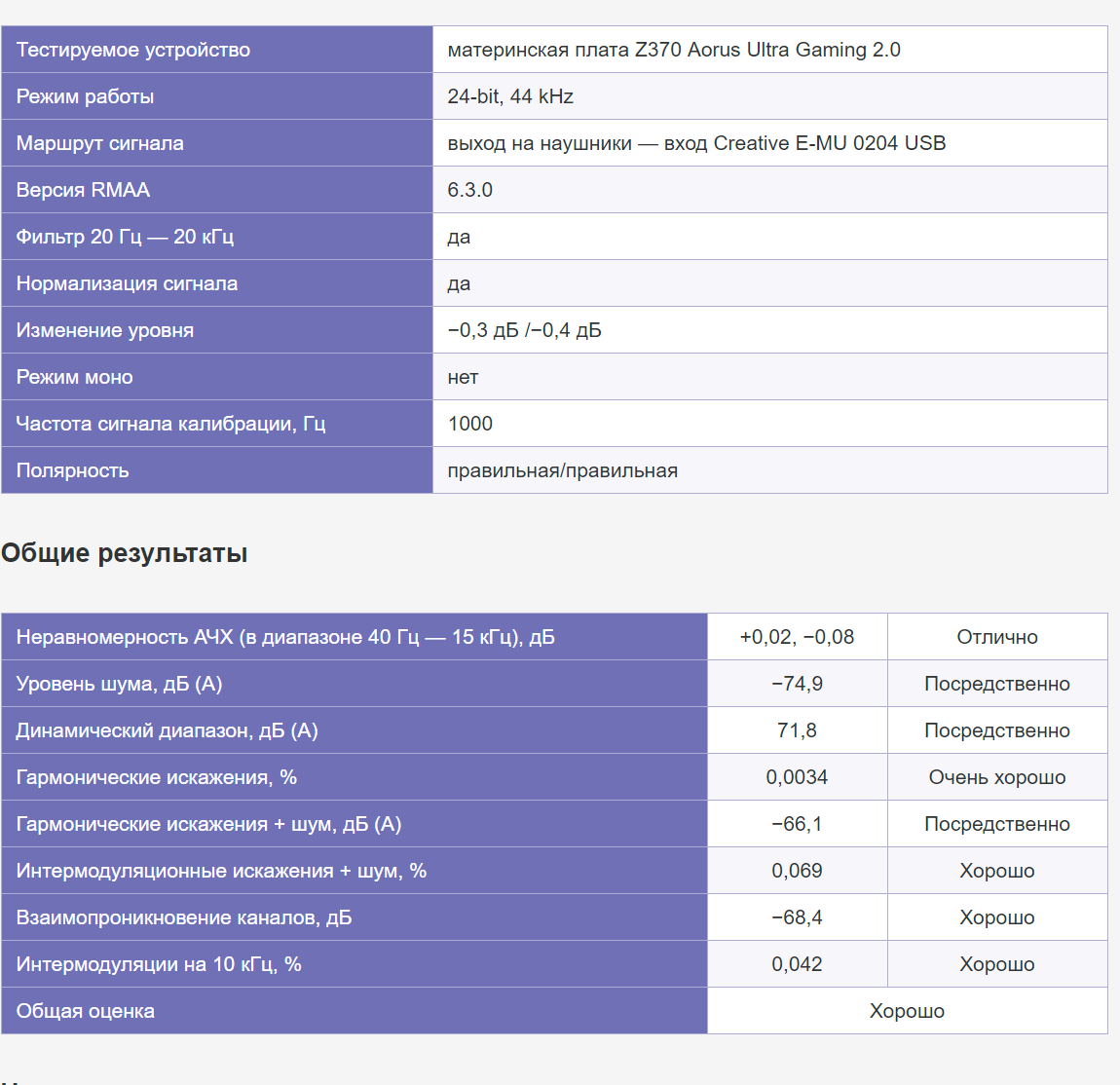
Task: Click the 'Версия RMAA' label
Action: click(x=83, y=190)
